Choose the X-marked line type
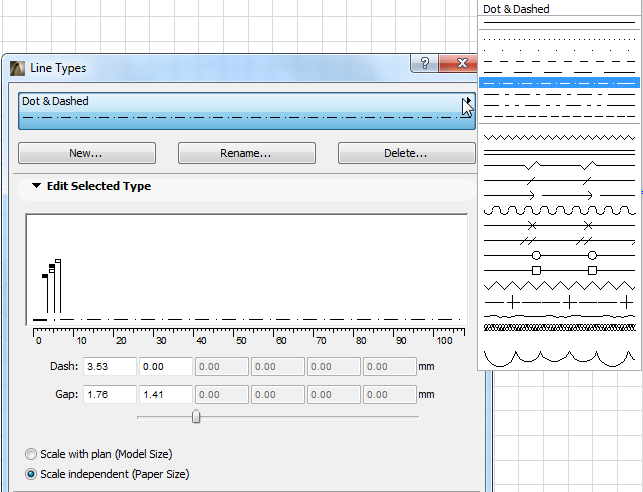The width and height of the screenshot is (643, 492). 559,226
